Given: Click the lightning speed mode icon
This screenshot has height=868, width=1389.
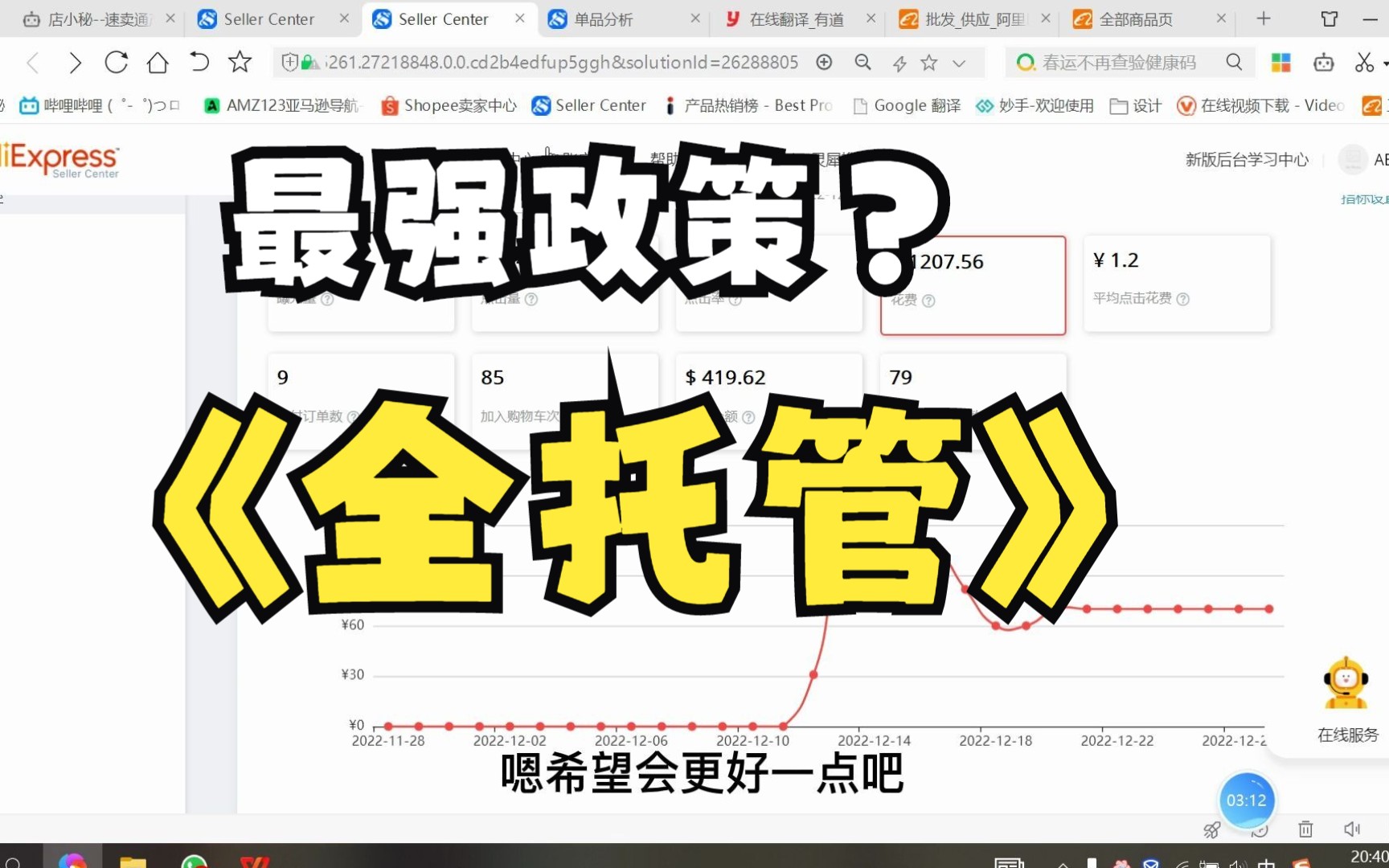Looking at the screenshot, I should click(899, 63).
